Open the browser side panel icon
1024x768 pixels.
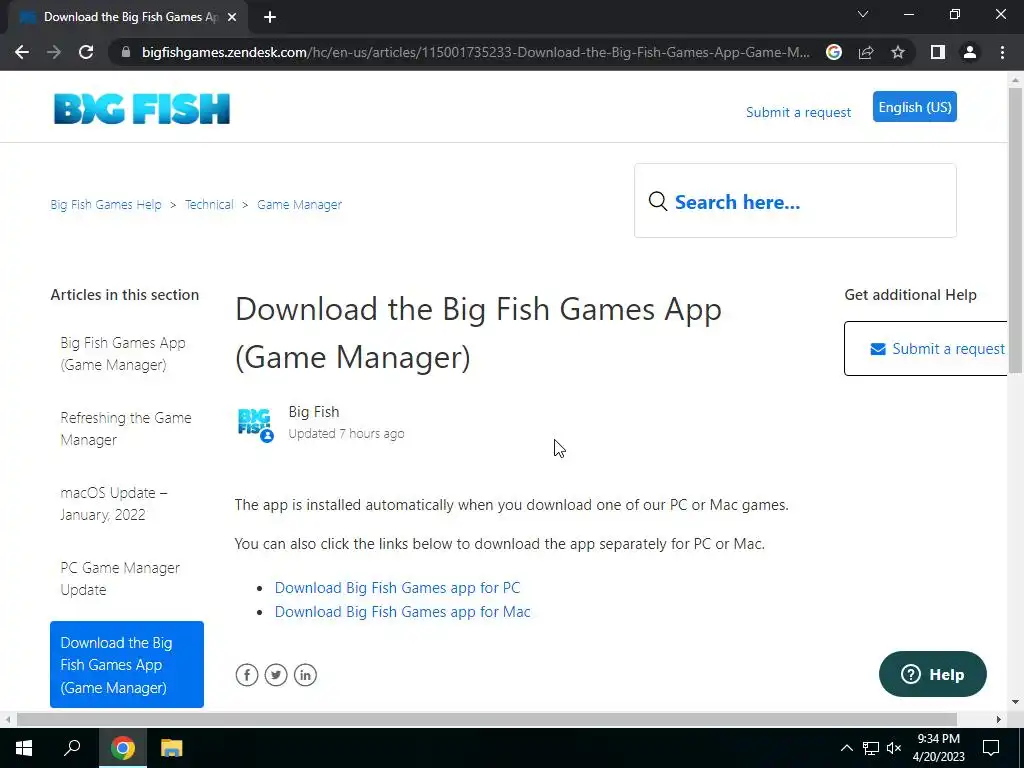click(938, 52)
